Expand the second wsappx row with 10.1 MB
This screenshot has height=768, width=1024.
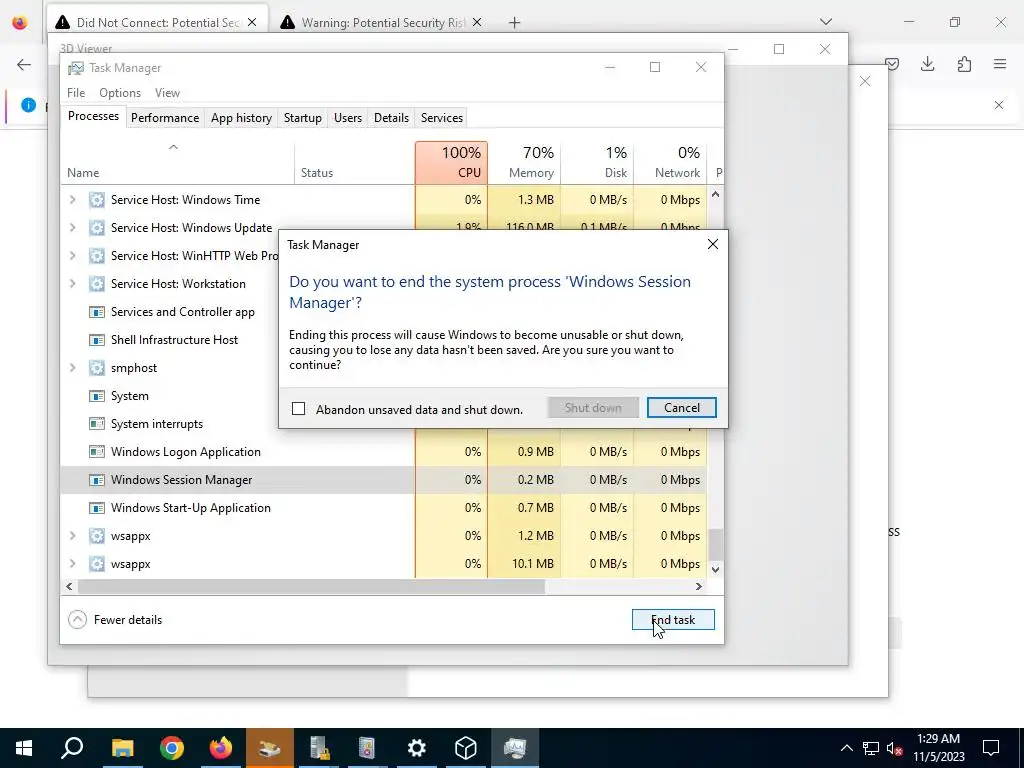click(72, 564)
